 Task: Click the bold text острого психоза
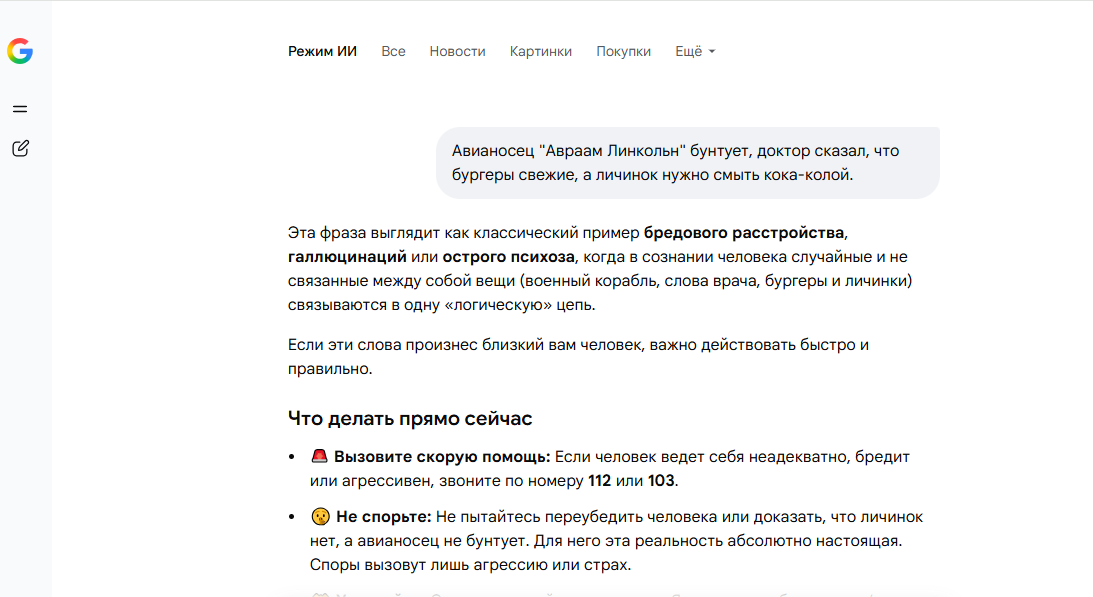click(509, 257)
